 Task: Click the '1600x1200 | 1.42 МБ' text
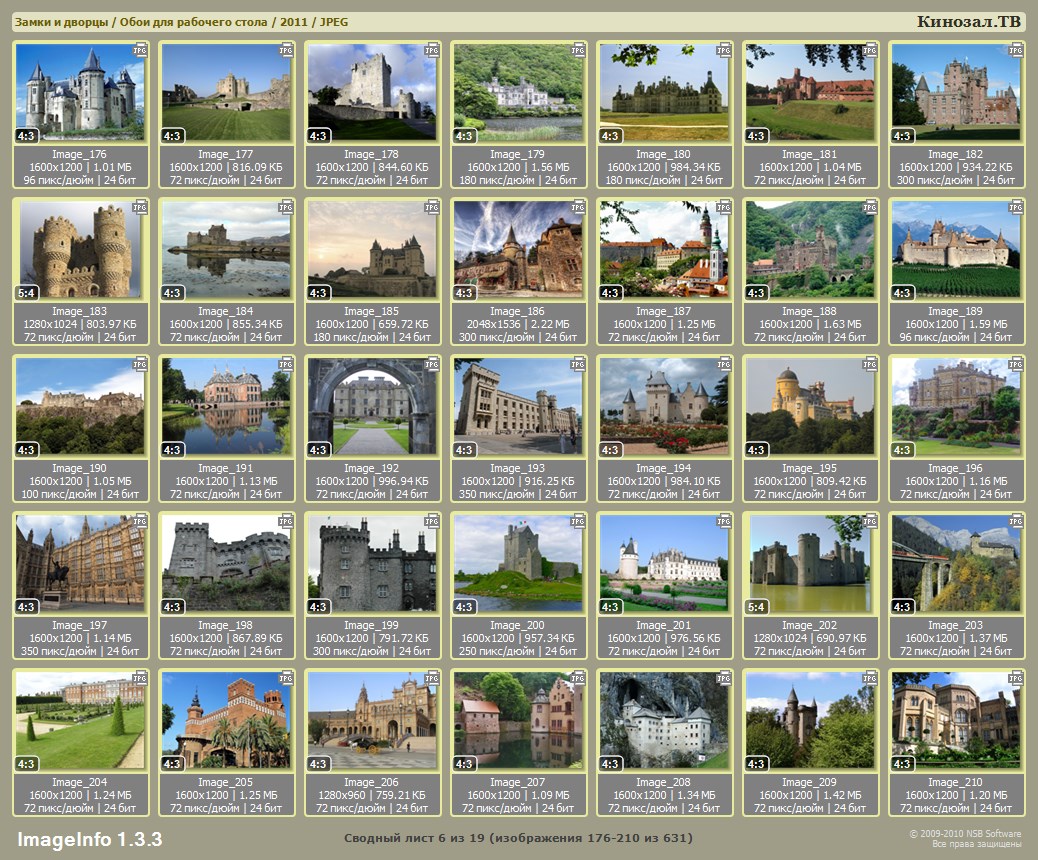tap(810, 794)
